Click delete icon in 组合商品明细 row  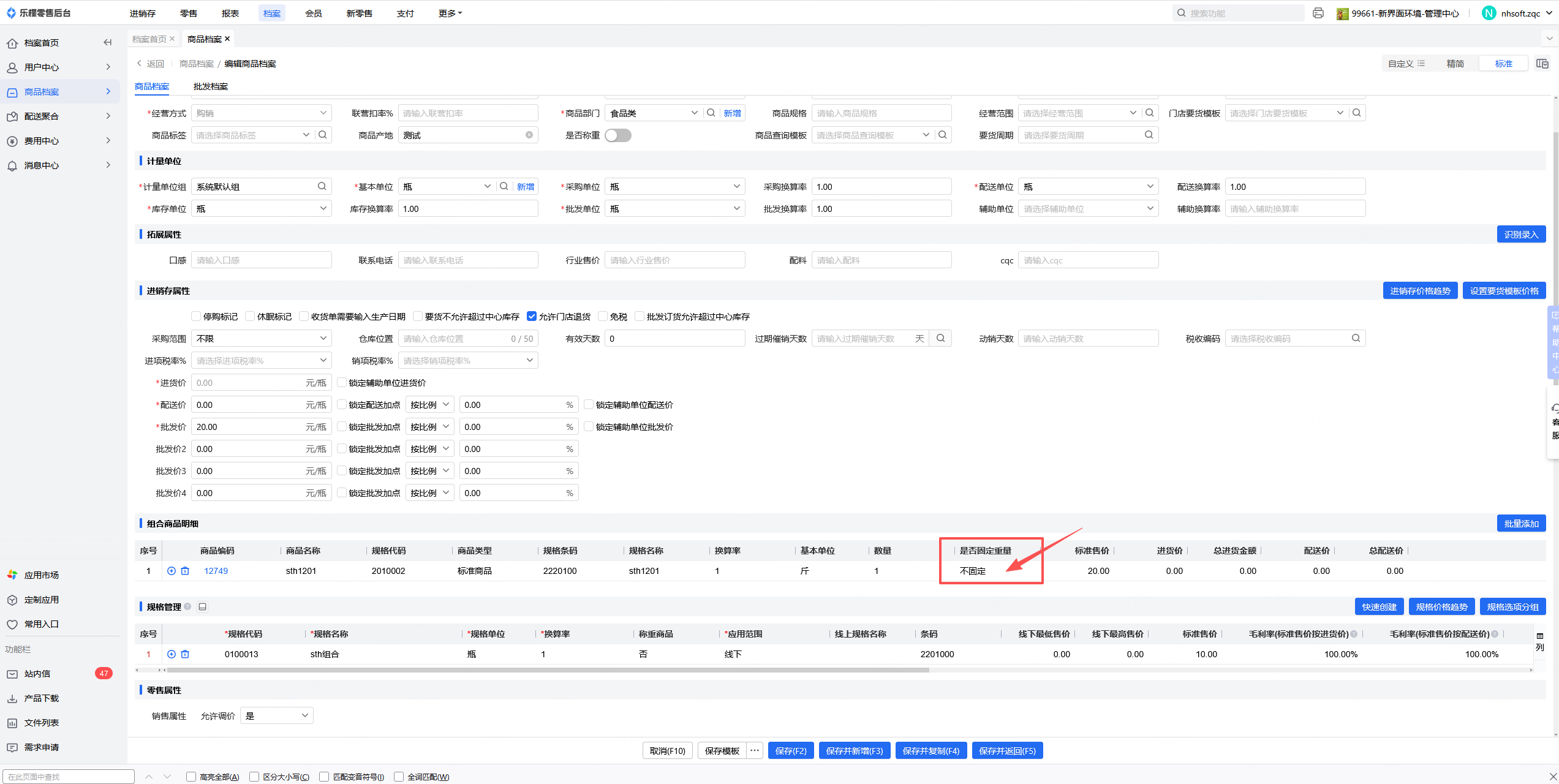tap(185, 571)
